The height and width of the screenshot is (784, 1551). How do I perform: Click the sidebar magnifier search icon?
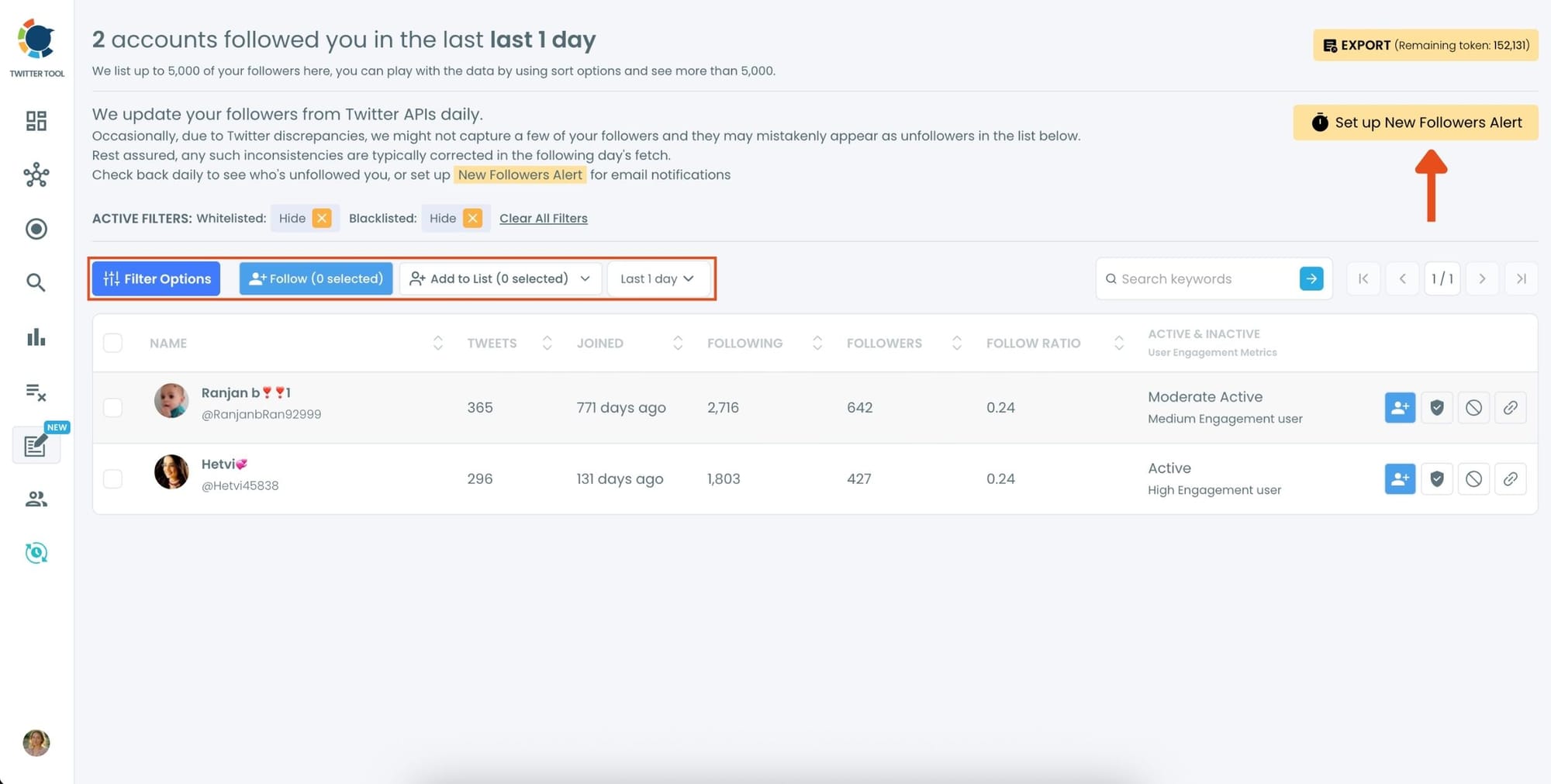pos(36,282)
